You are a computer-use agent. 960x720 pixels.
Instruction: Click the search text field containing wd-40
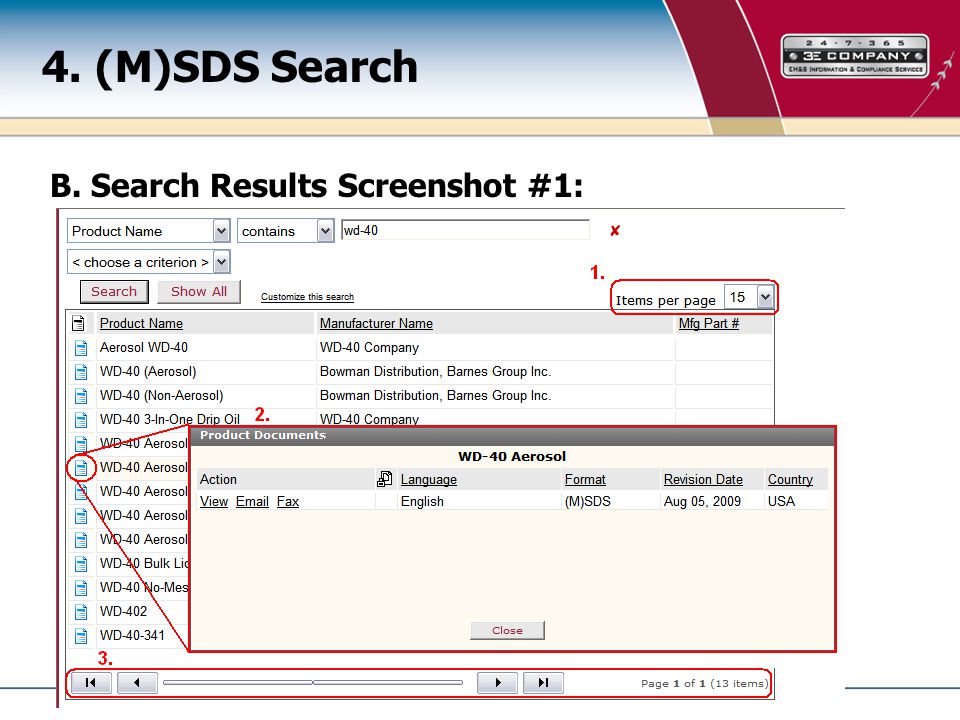point(465,230)
